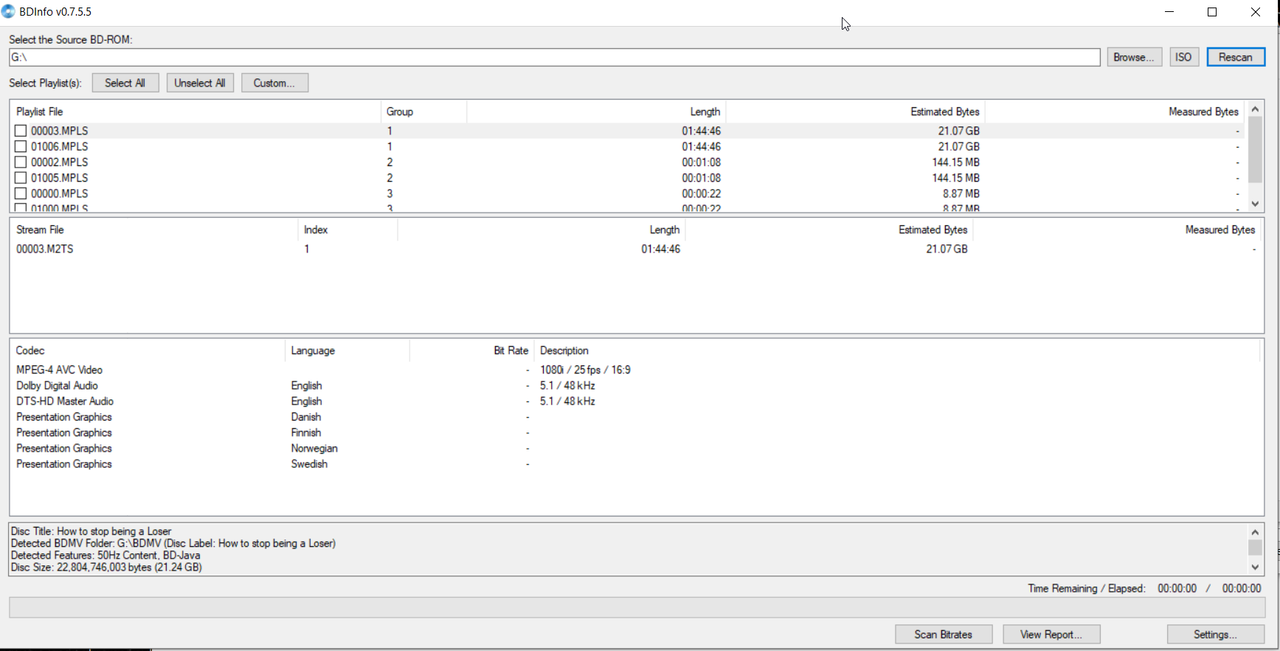The width and height of the screenshot is (1280, 651).
Task: Open the Custom... playlist dialog
Action: [274, 83]
